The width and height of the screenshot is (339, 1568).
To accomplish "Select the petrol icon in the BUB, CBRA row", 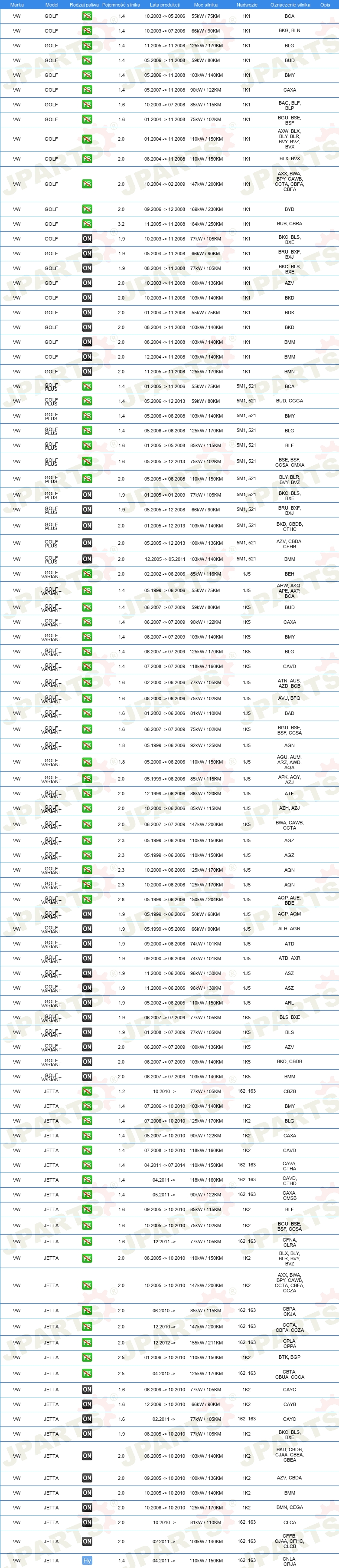I will point(87,224).
